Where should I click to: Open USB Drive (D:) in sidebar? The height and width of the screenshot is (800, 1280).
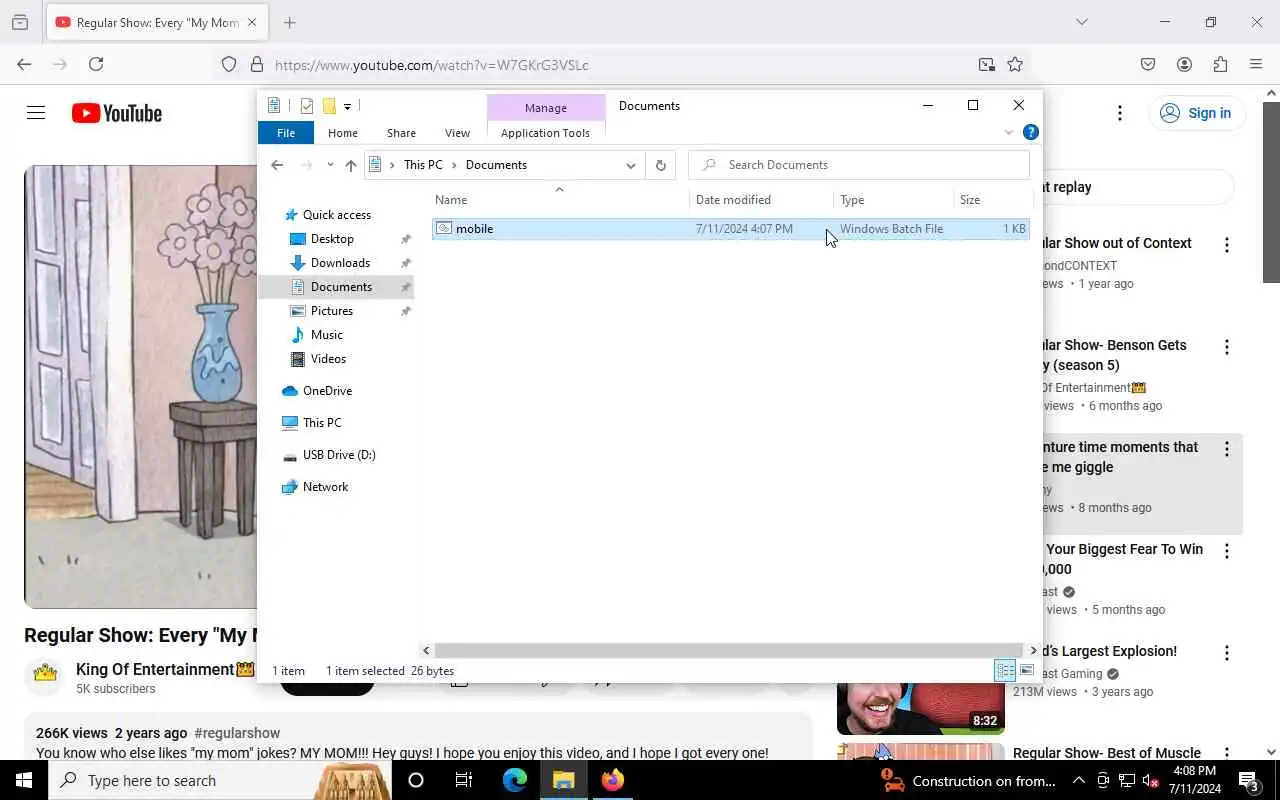[339, 455]
